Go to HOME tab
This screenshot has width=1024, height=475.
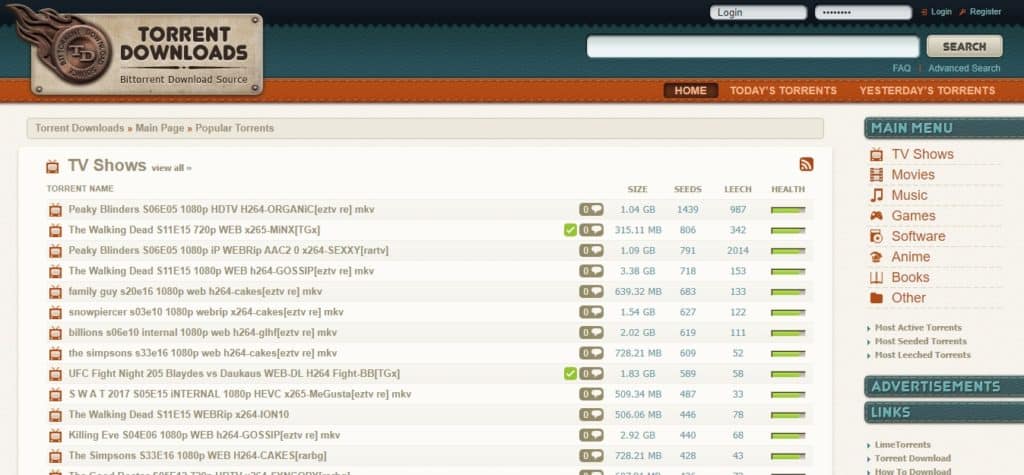click(x=690, y=91)
